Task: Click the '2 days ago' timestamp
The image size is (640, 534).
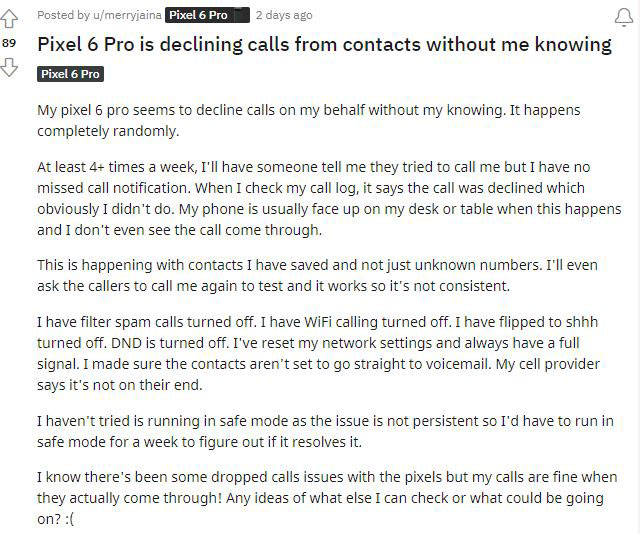Action: point(284,15)
